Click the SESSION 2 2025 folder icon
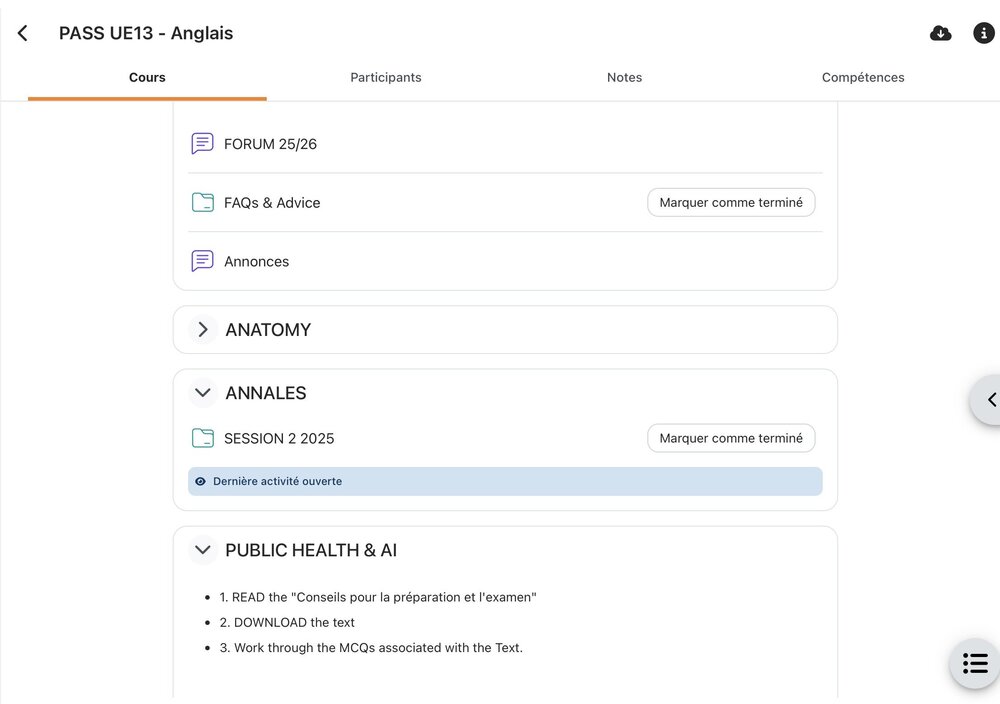Screen dimensions: 1000x704 [x=202, y=438]
